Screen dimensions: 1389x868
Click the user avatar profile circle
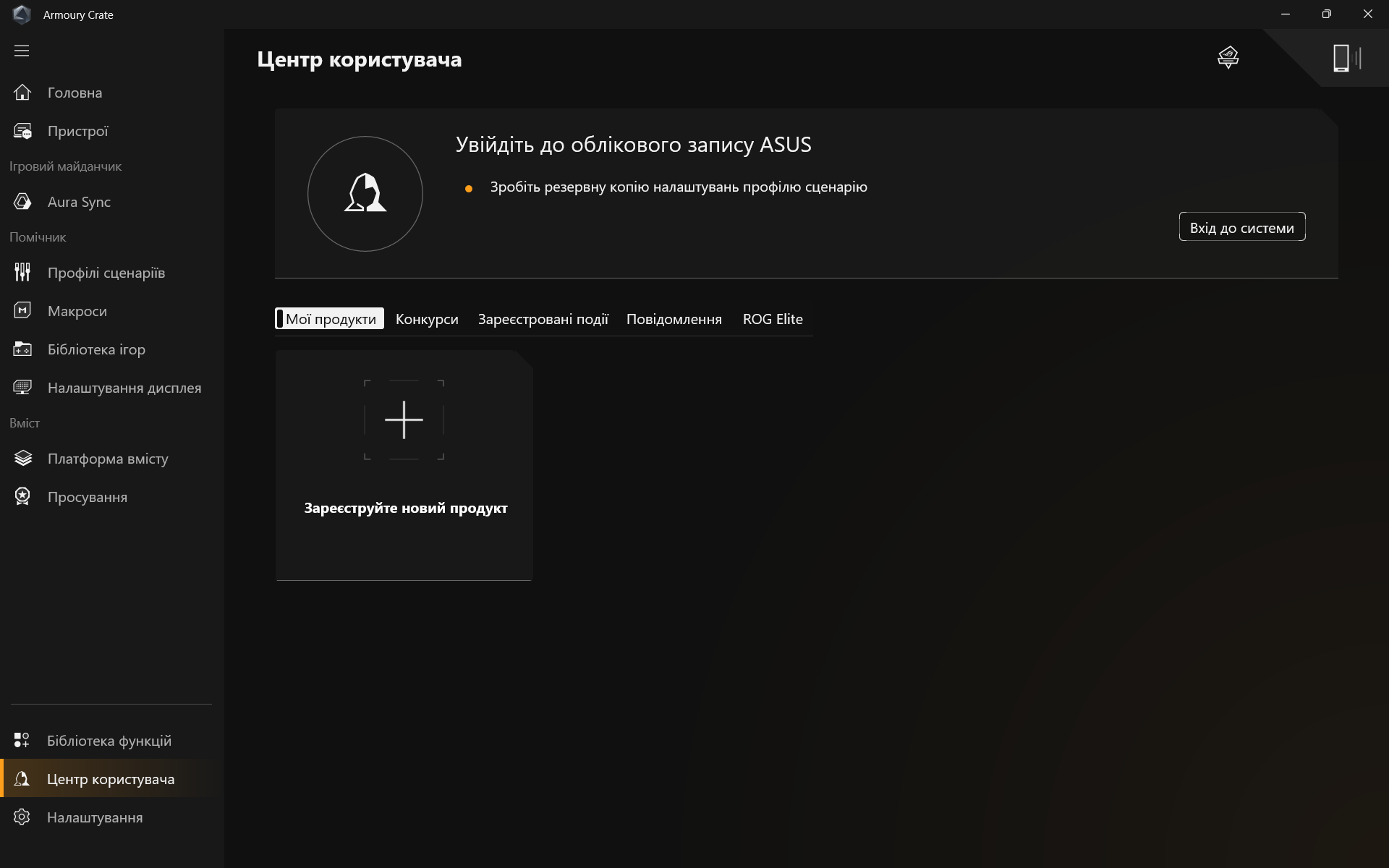(x=365, y=194)
